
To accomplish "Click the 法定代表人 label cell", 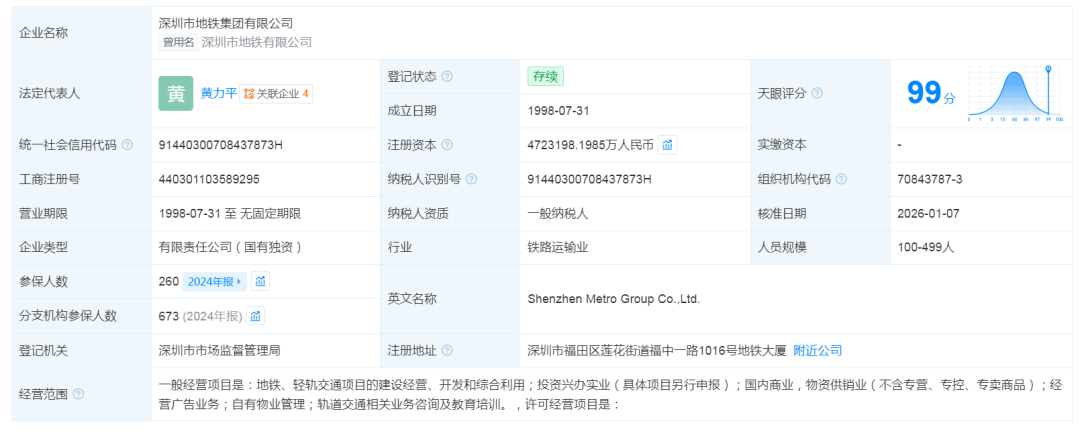I will click(x=81, y=94).
